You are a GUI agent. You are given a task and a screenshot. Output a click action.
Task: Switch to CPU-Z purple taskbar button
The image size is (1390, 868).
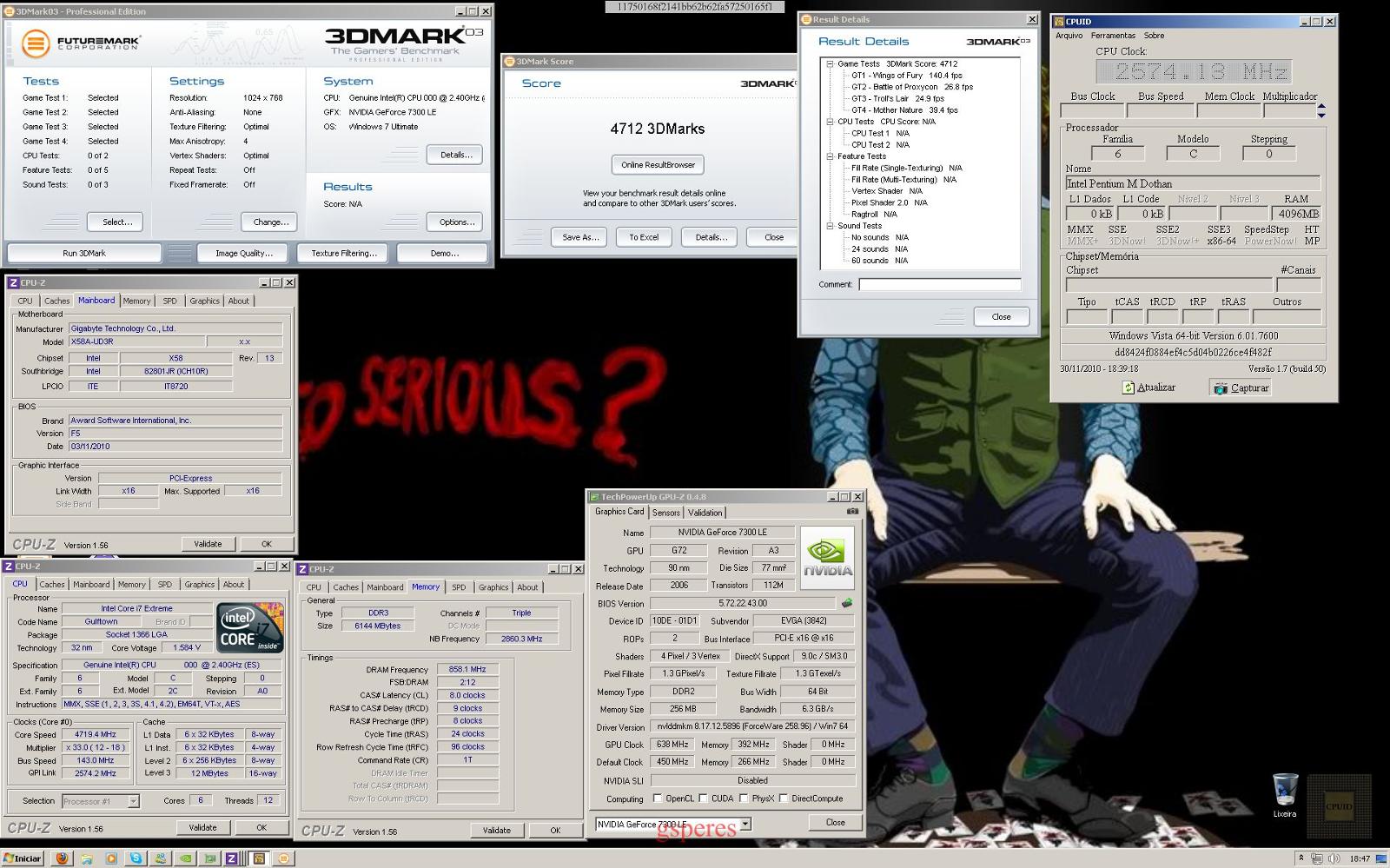click(x=231, y=858)
